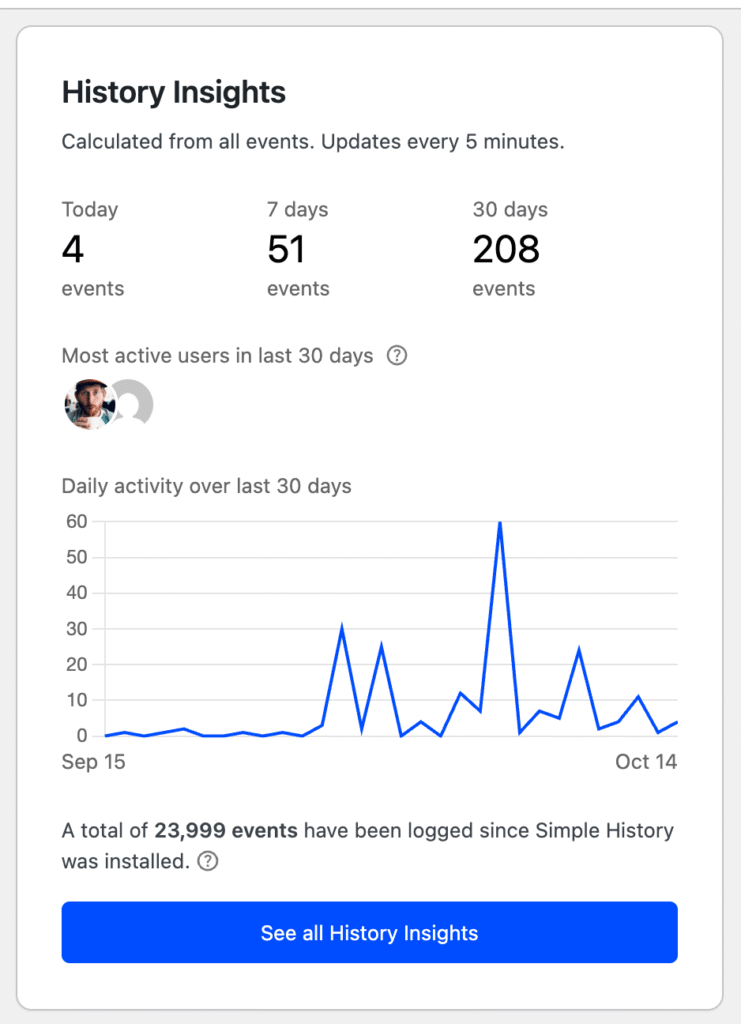
Task: Click the History Insights heading
Action: click(174, 93)
